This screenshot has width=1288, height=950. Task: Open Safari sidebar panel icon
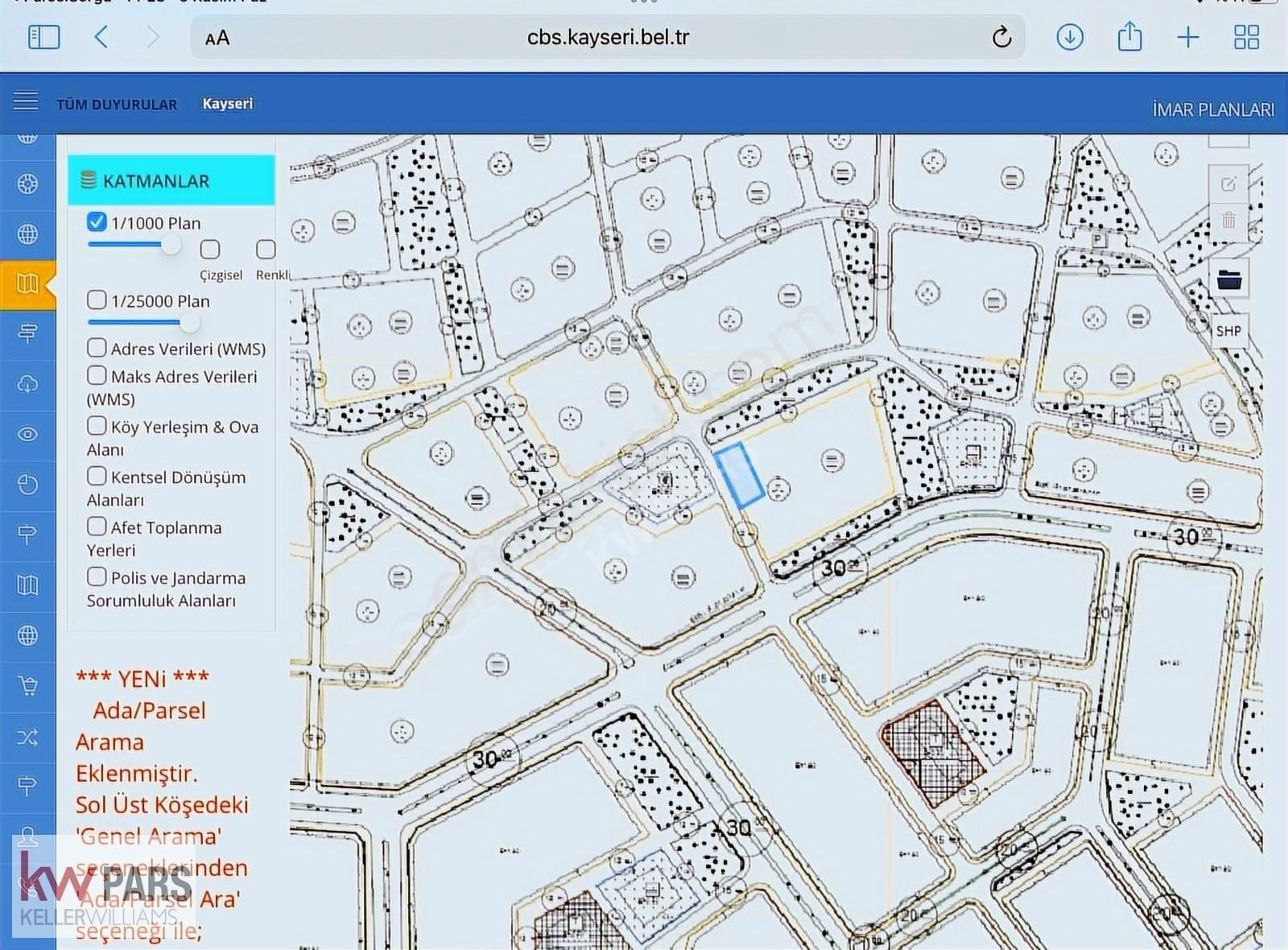pos(43,37)
